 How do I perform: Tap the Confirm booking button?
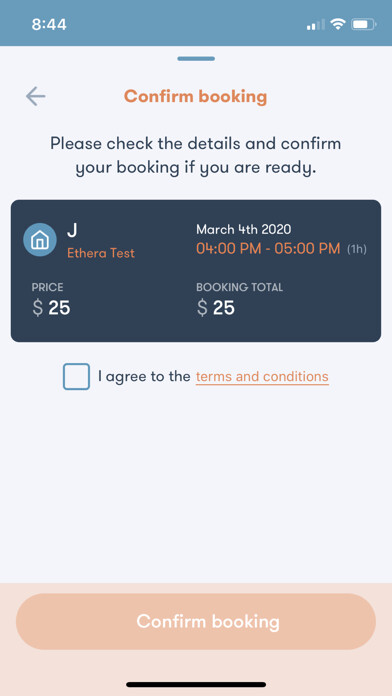[196, 621]
